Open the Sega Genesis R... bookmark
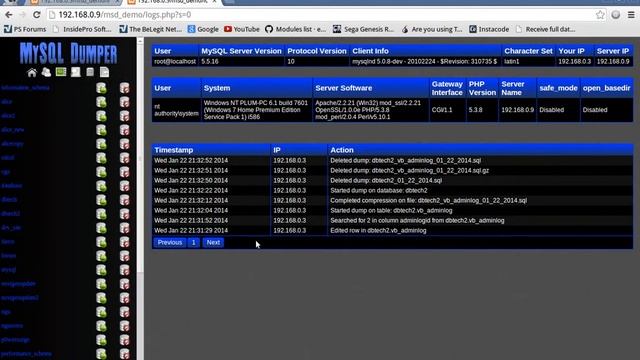The width and height of the screenshot is (640, 360). point(363,29)
